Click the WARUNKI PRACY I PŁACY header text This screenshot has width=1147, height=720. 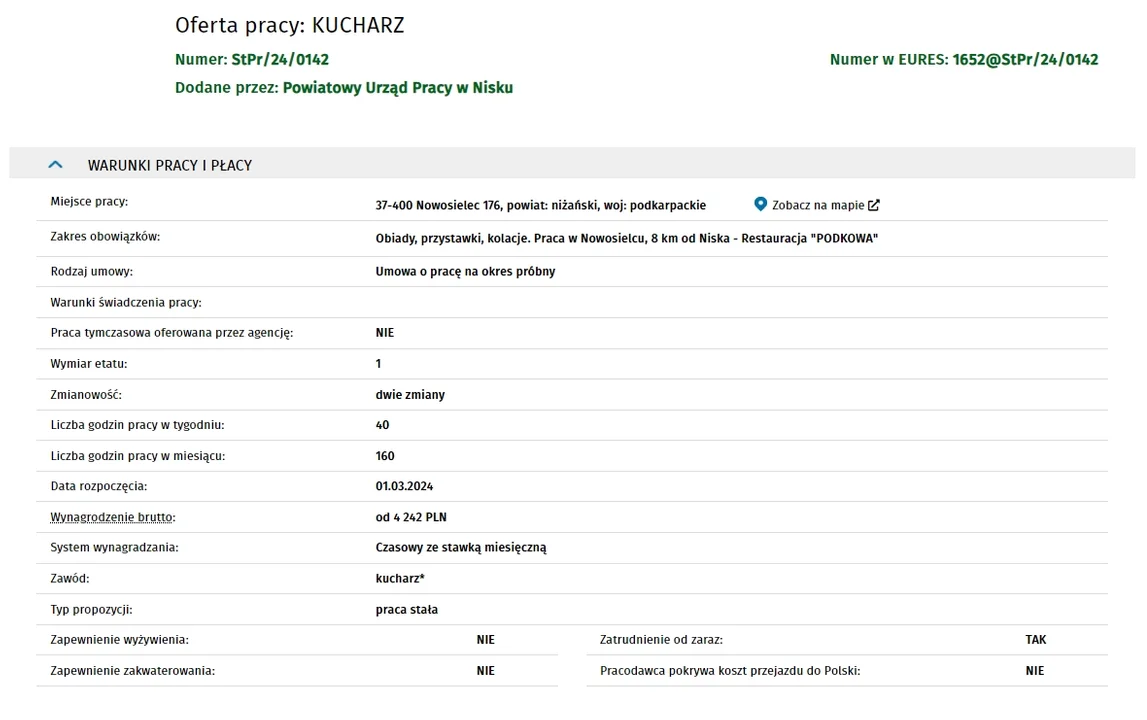tap(170, 166)
